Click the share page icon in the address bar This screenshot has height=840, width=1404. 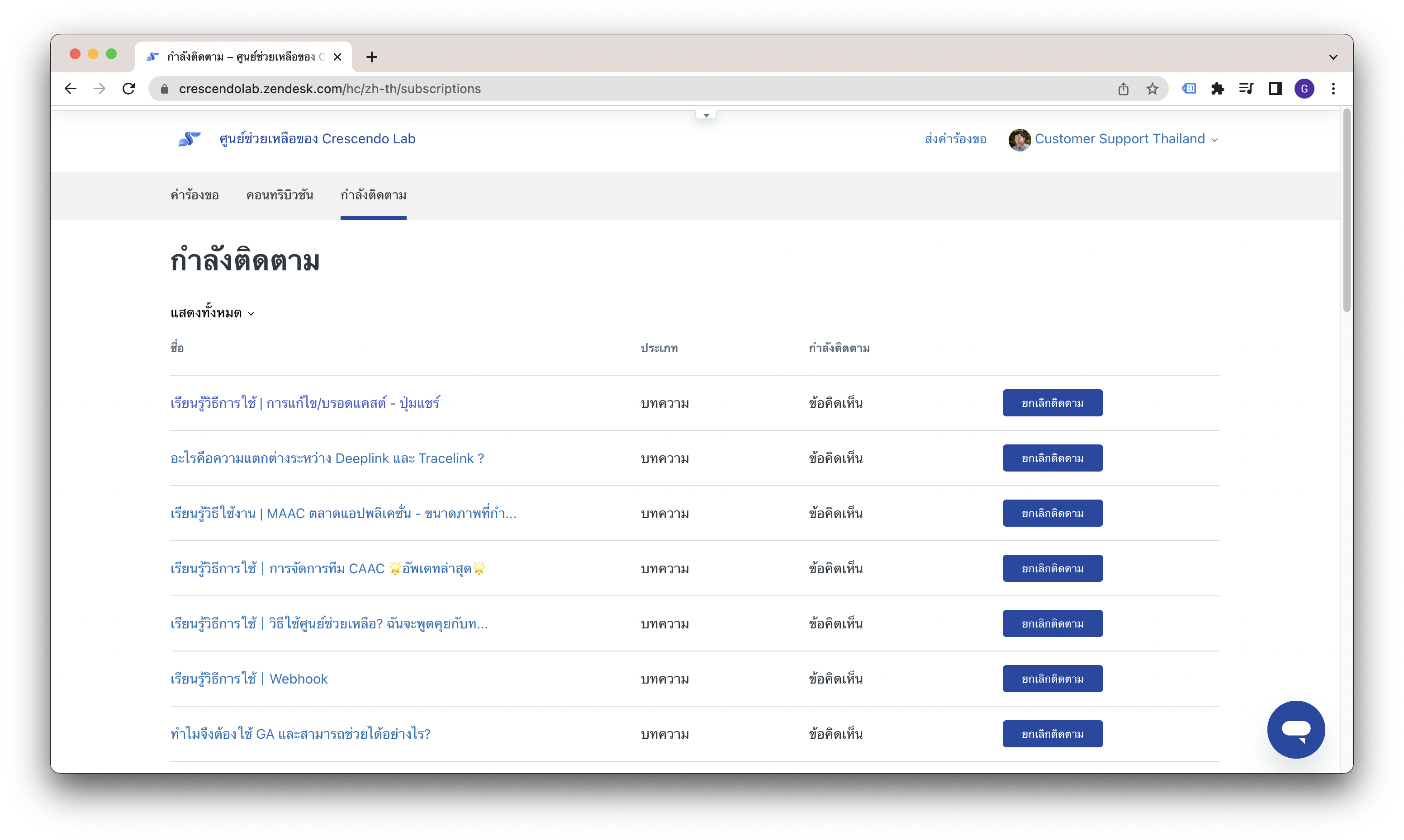(x=1124, y=89)
